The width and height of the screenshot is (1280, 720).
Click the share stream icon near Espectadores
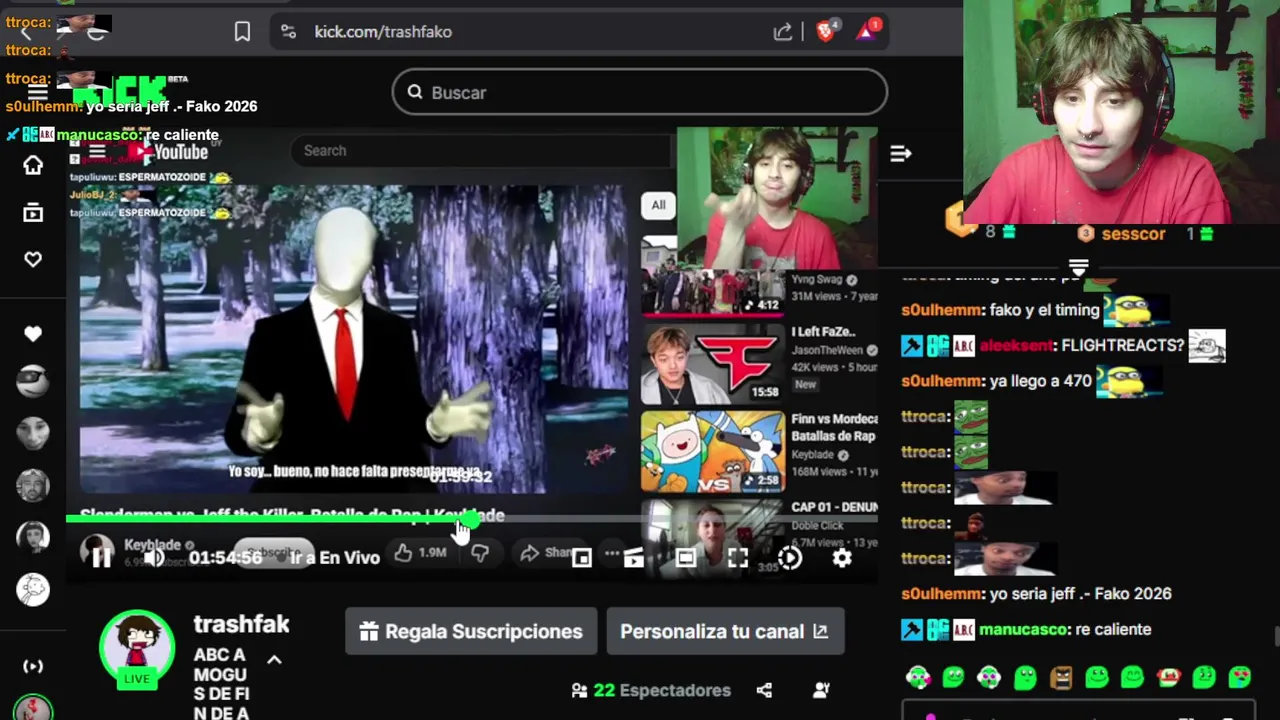click(x=764, y=690)
